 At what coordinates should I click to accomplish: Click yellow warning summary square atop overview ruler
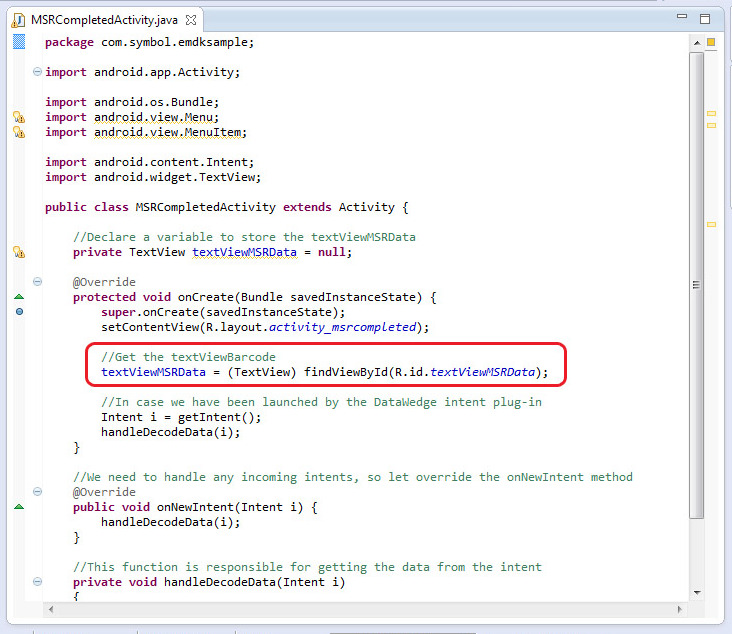tap(711, 42)
